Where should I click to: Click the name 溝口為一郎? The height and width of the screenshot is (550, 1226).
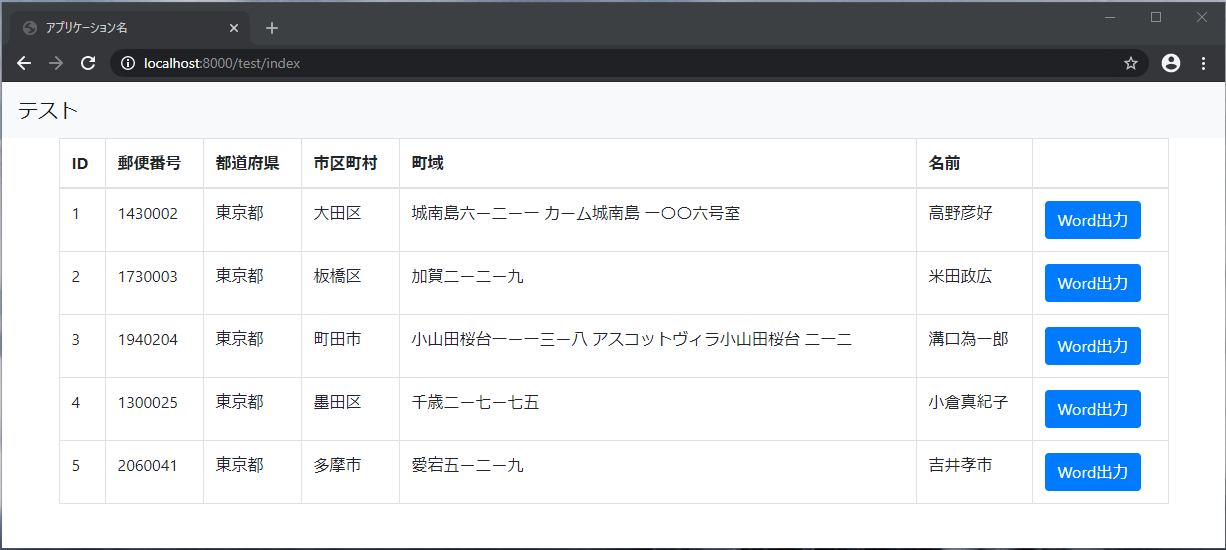click(x=968, y=339)
